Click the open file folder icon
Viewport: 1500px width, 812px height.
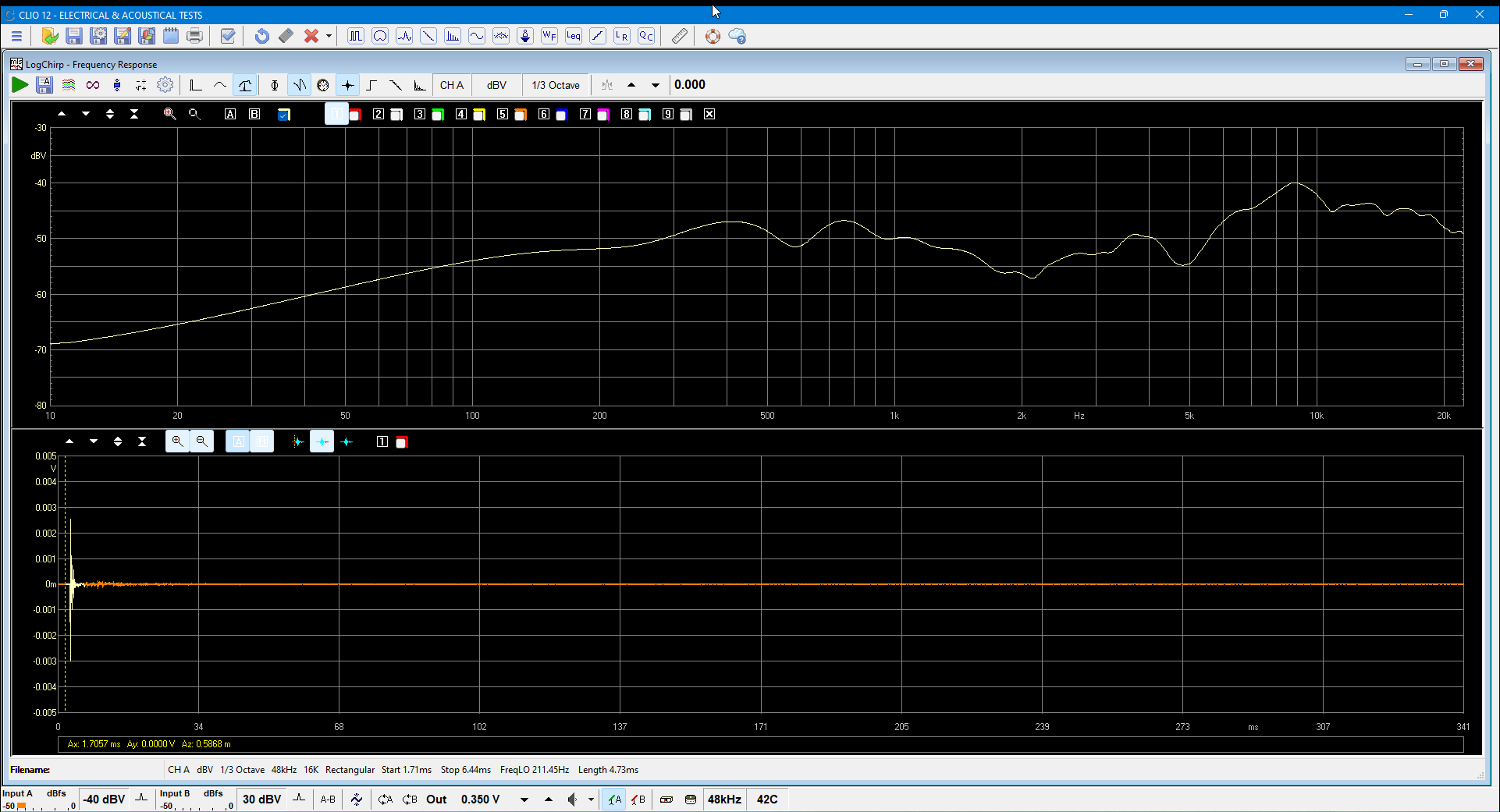[50, 36]
